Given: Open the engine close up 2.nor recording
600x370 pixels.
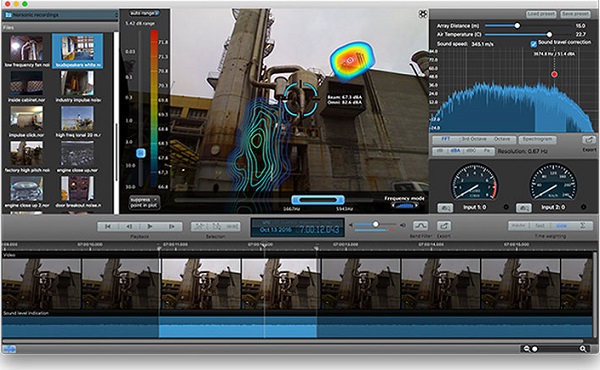Looking at the screenshot, I should pos(27,192).
